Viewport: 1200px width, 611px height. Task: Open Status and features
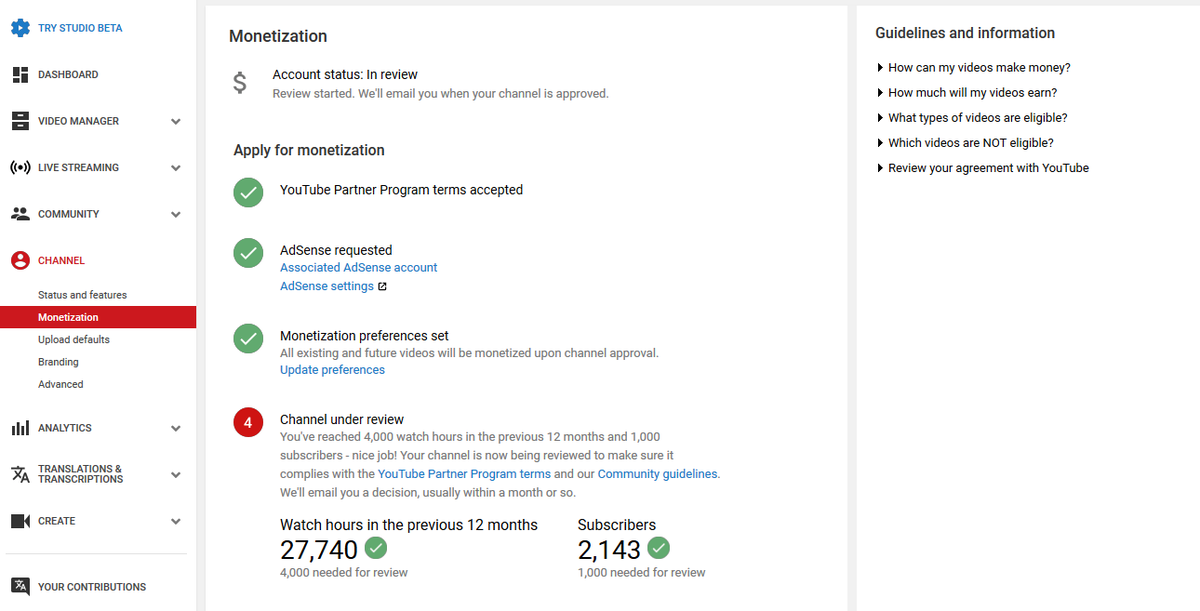coord(82,295)
